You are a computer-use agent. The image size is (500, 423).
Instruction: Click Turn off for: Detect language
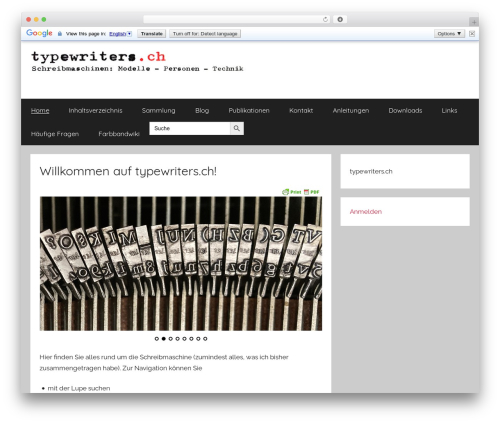coord(205,34)
